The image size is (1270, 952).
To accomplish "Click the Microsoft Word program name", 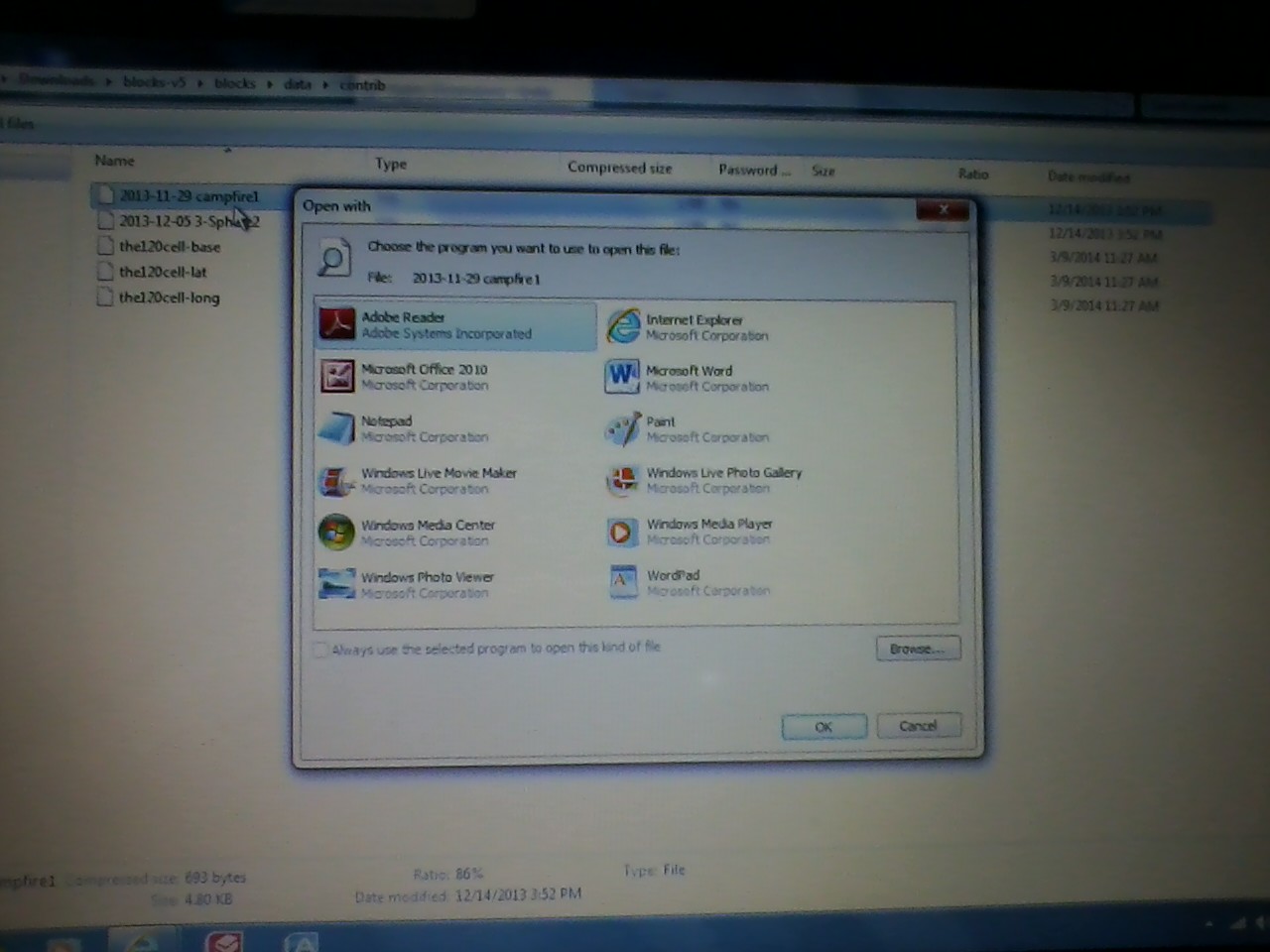I will (x=689, y=370).
